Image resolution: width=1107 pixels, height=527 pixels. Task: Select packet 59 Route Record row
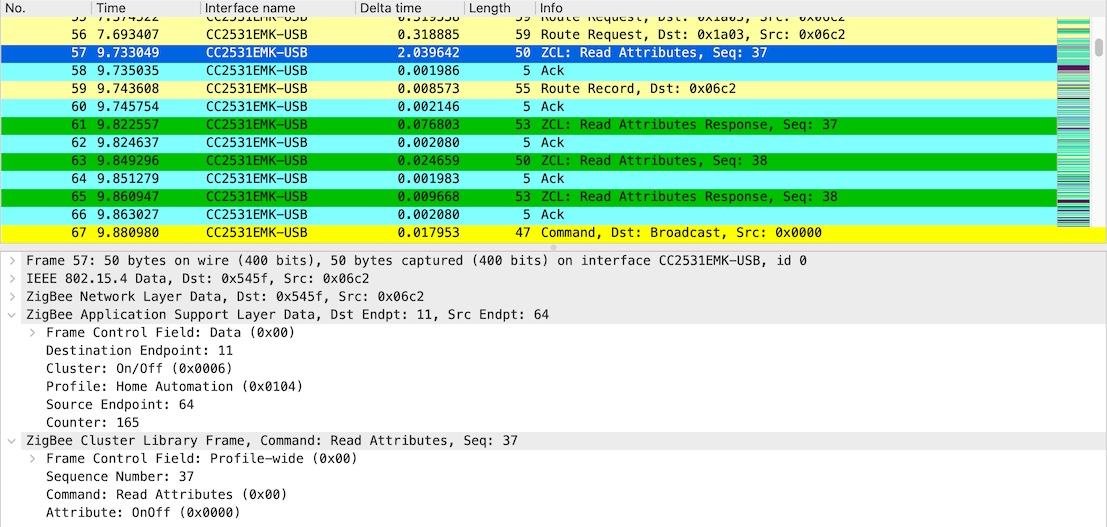point(528,89)
